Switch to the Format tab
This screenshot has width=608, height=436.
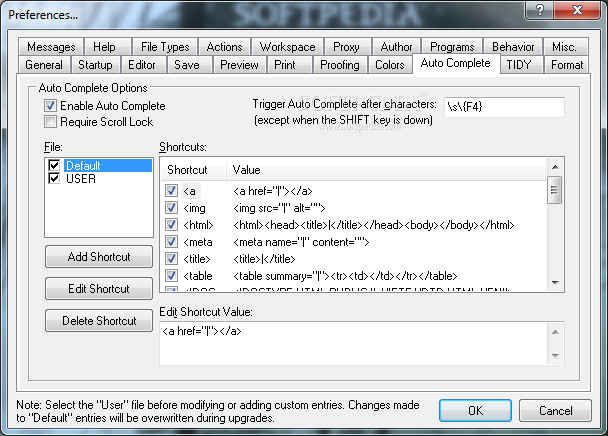(567, 64)
